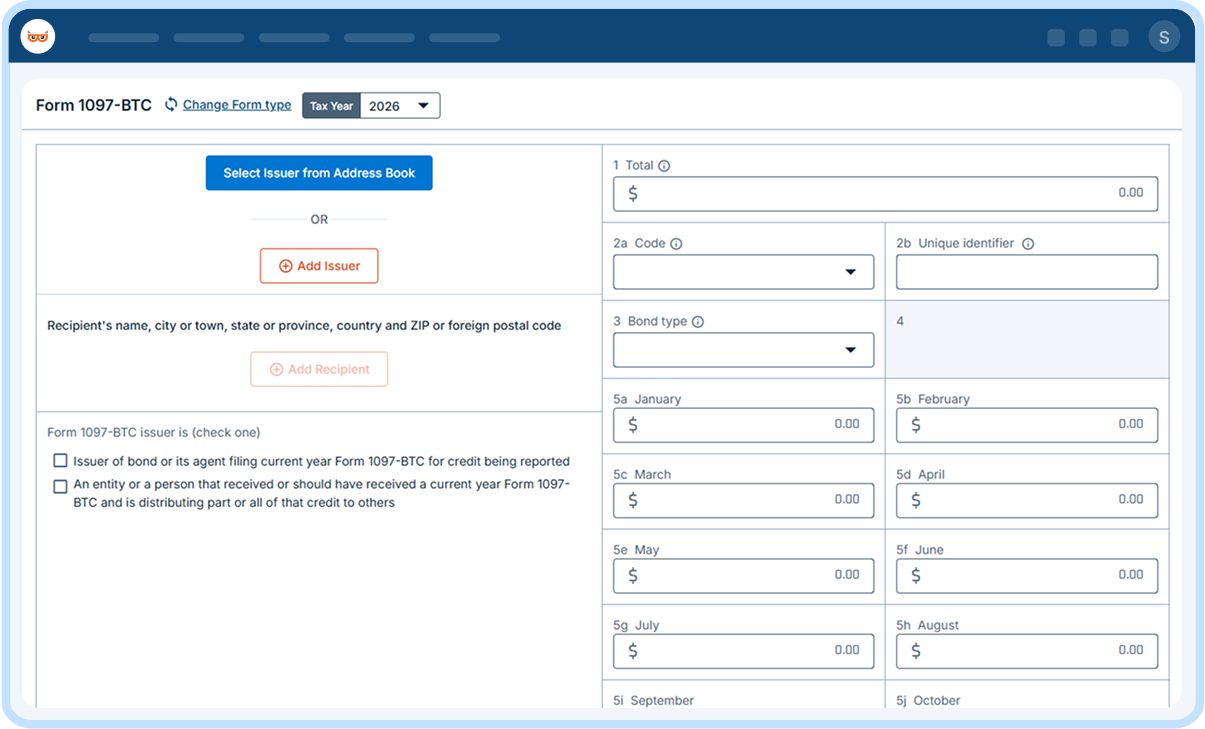
Task: Click the 5c March amount field
Action: pos(743,500)
